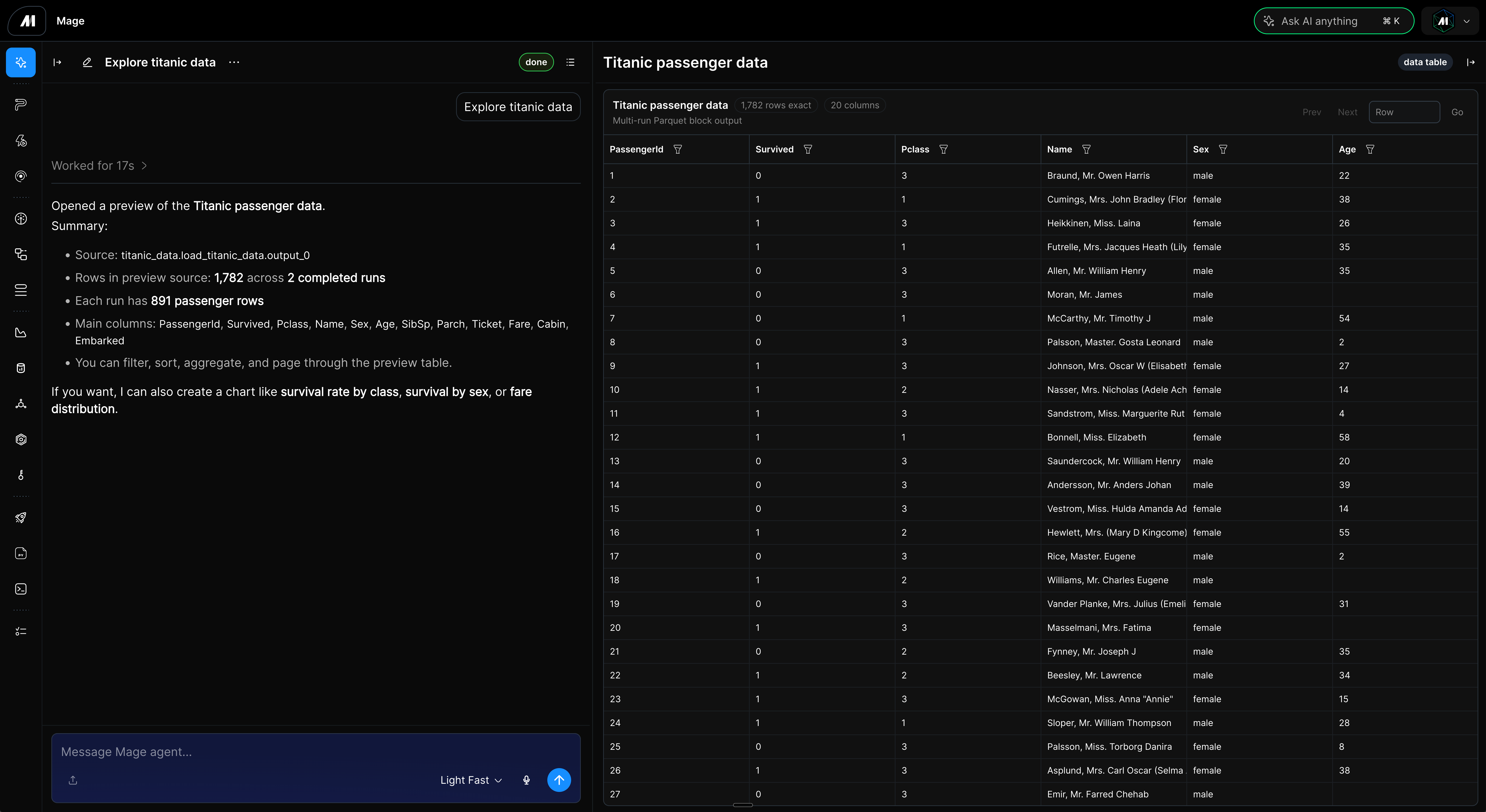Screen dimensions: 1486x812
Task: Click age value 58 in Bonnell row
Action: (x=1344, y=437)
